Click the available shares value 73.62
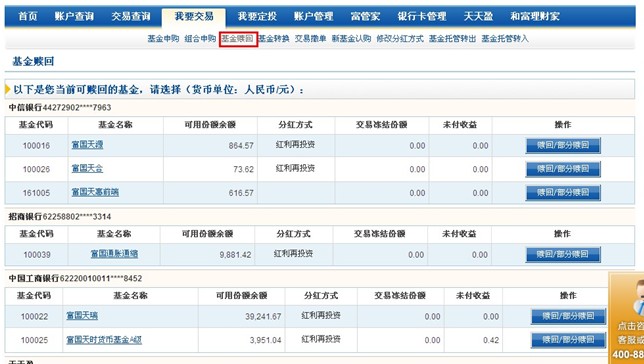This screenshot has height=364, width=644. tap(244, 169)
